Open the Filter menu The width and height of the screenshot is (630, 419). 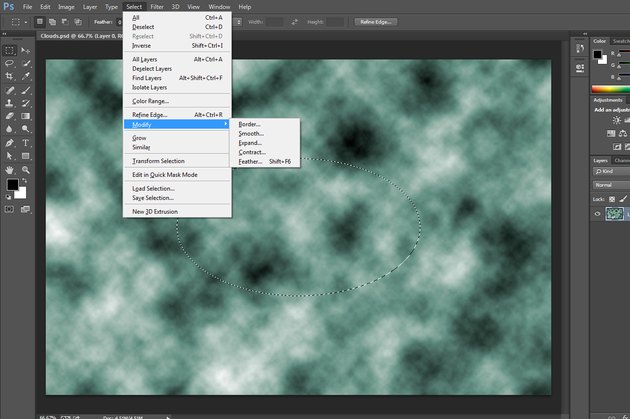pyautogui.click(x=157, y=7)
